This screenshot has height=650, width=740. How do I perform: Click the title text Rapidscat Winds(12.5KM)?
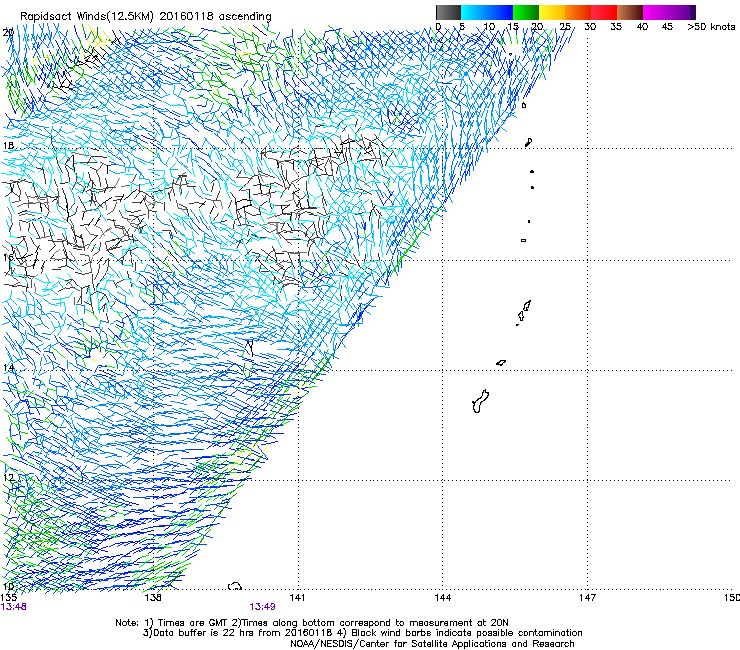(x=87, y=16)
